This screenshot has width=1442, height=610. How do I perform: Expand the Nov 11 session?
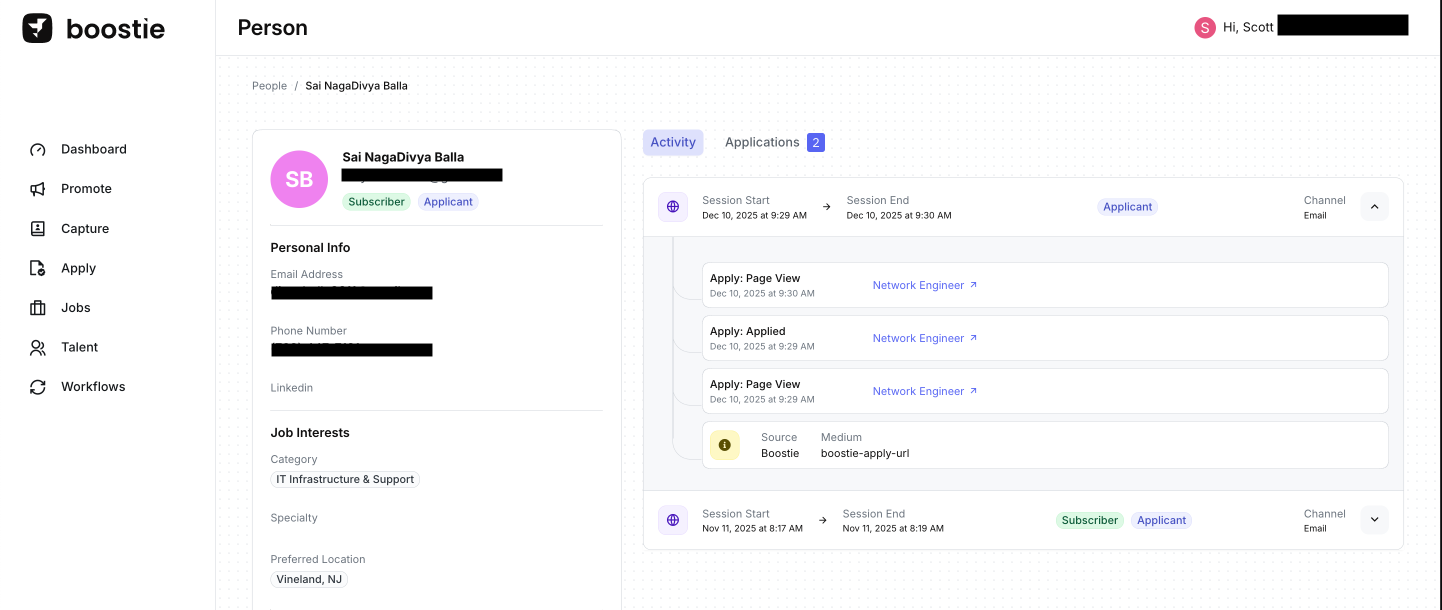click(1374, 520)
